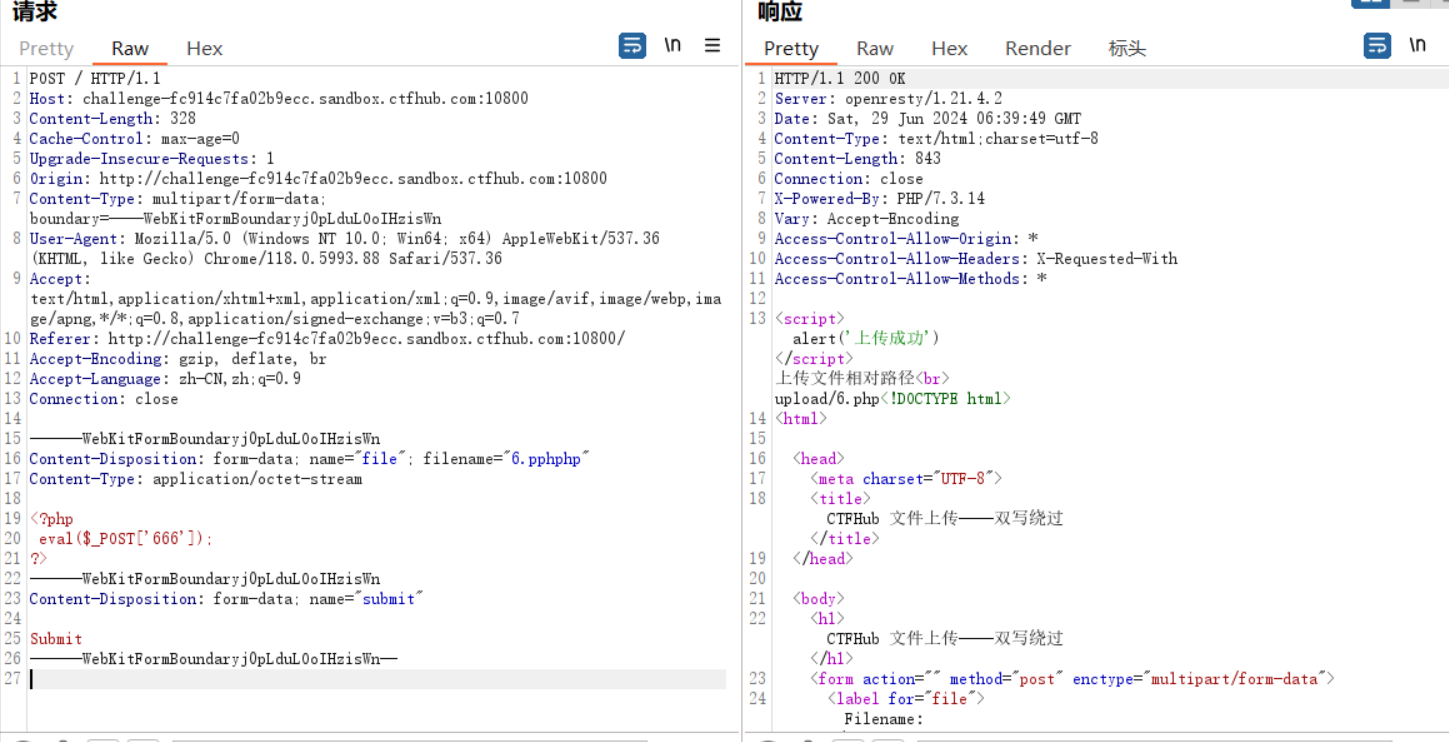Click alert('上传成功') in the response script
This screenshot has width=1449, height=742.
(x=866, y=338)
